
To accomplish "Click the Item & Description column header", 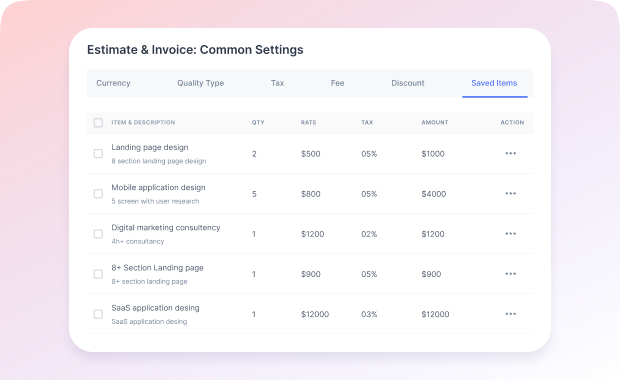I will (x=143, y=123).
